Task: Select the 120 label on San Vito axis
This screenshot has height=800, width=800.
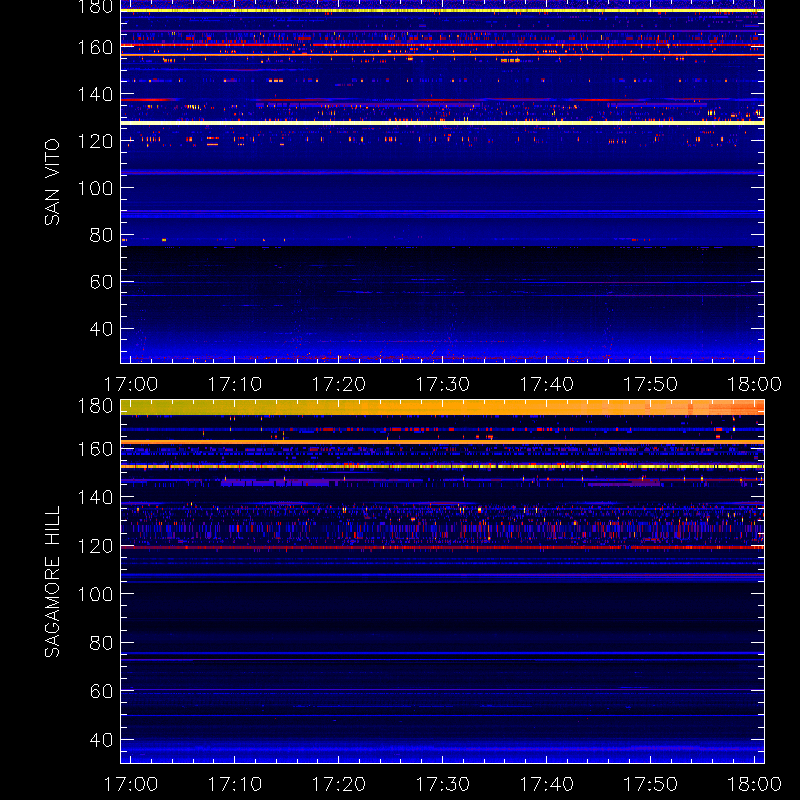Action: pos(95,141)
